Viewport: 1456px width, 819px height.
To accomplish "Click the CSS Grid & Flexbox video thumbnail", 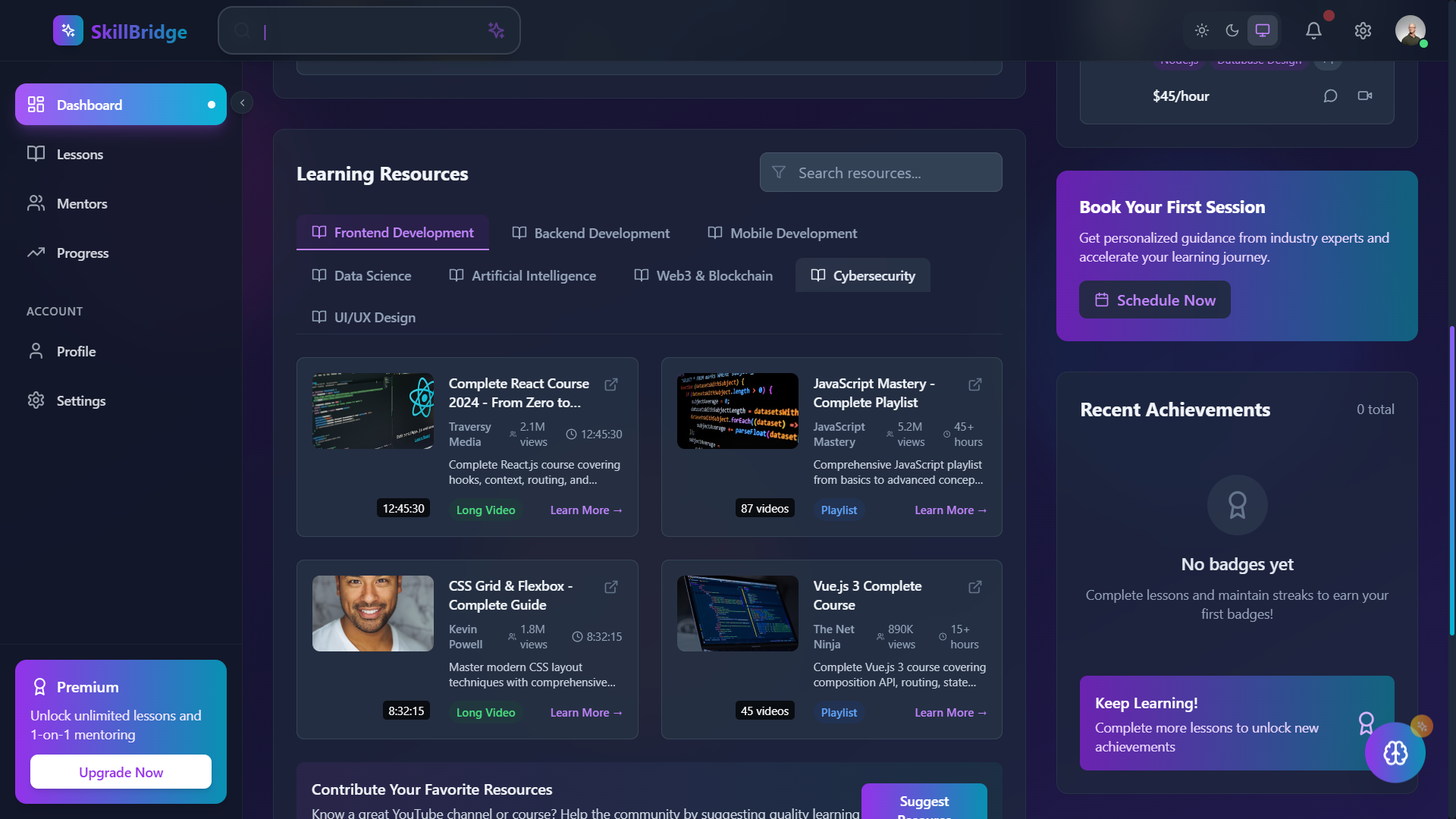I will click(x=373, y=613).
